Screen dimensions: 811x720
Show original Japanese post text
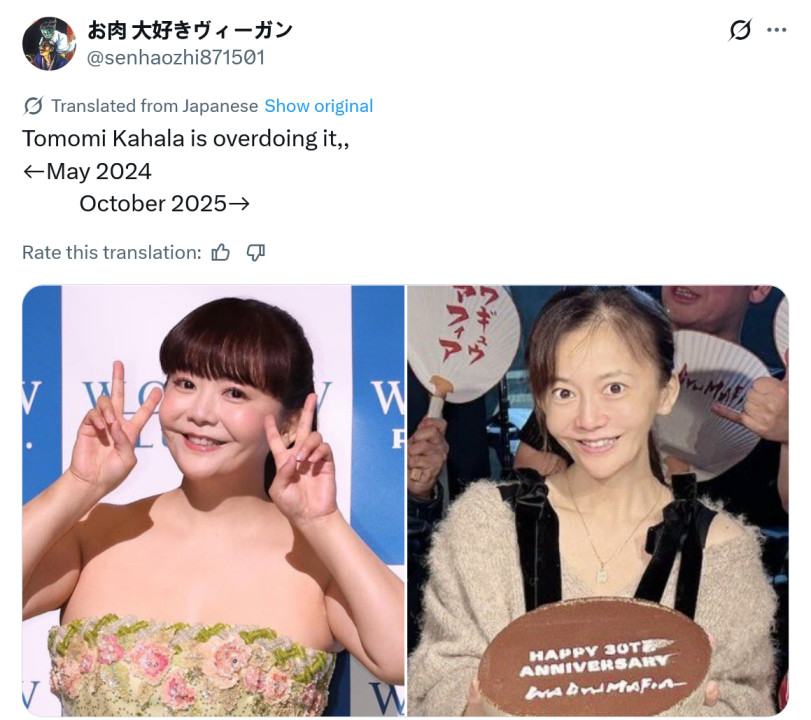[x=319, y=106]
